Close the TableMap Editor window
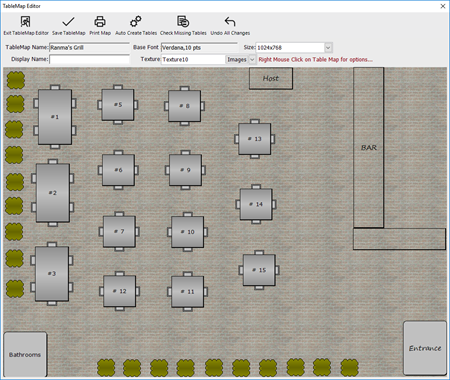Screen dimensions: 450x380 (443, 6)
